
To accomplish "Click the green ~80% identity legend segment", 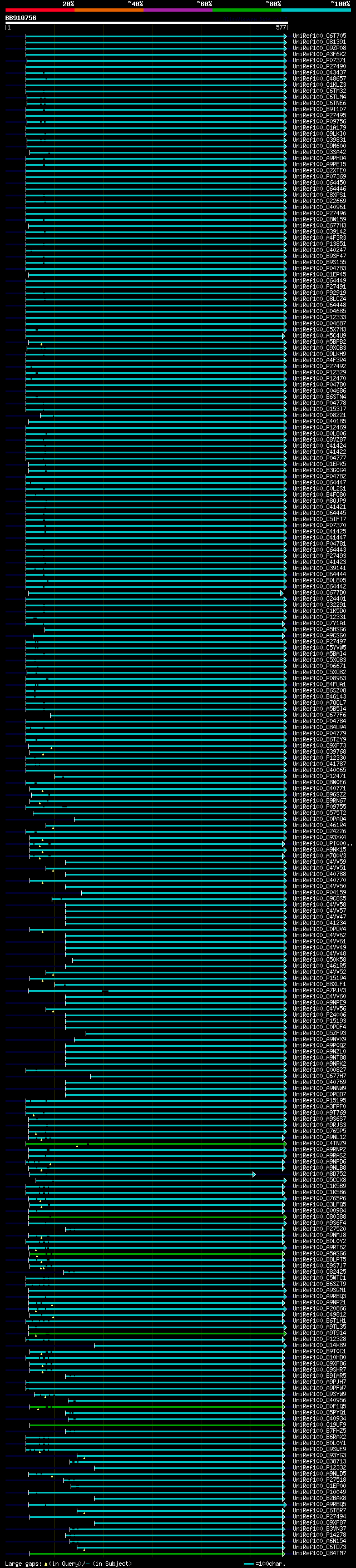I will click(x=247, y=10).
